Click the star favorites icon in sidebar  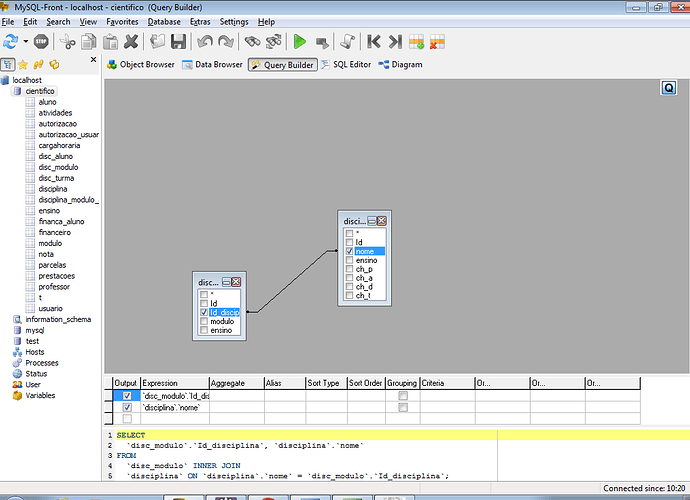point(23,65)
